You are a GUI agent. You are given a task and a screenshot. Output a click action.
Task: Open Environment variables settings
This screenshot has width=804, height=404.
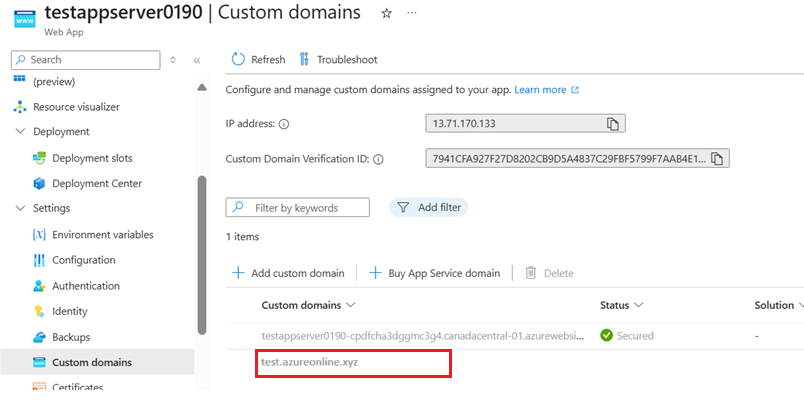pos(103,235)
